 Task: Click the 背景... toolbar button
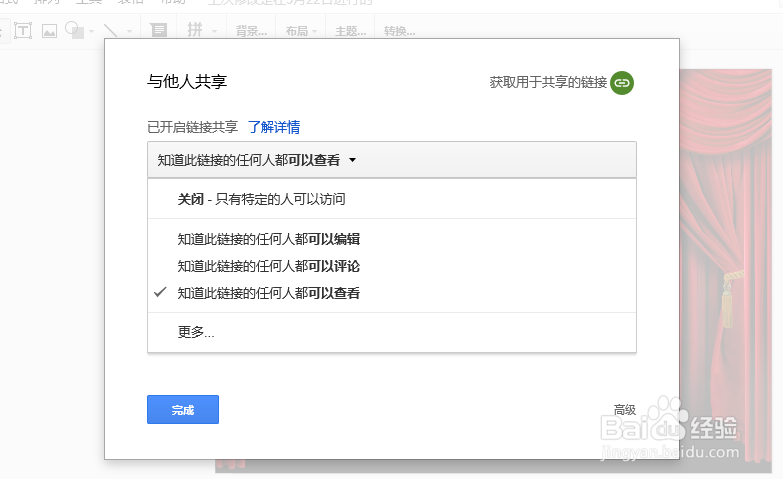pos(251,31)
